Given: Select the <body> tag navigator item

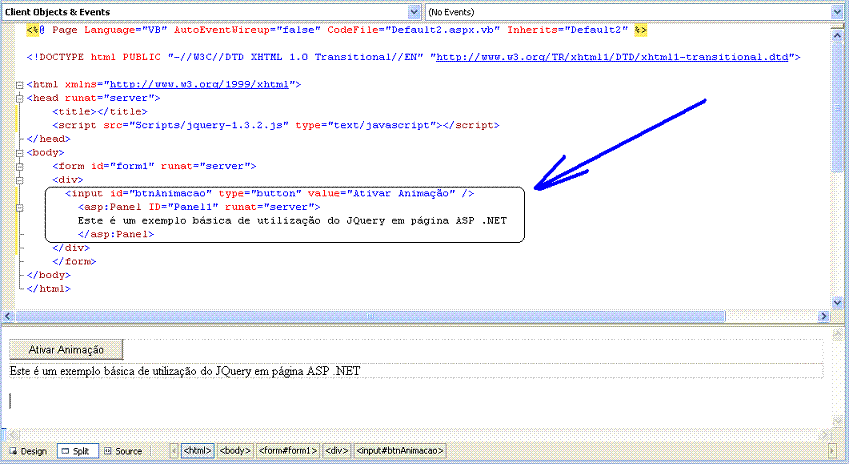Looking at the screenshot, I should tap(234, 450).
